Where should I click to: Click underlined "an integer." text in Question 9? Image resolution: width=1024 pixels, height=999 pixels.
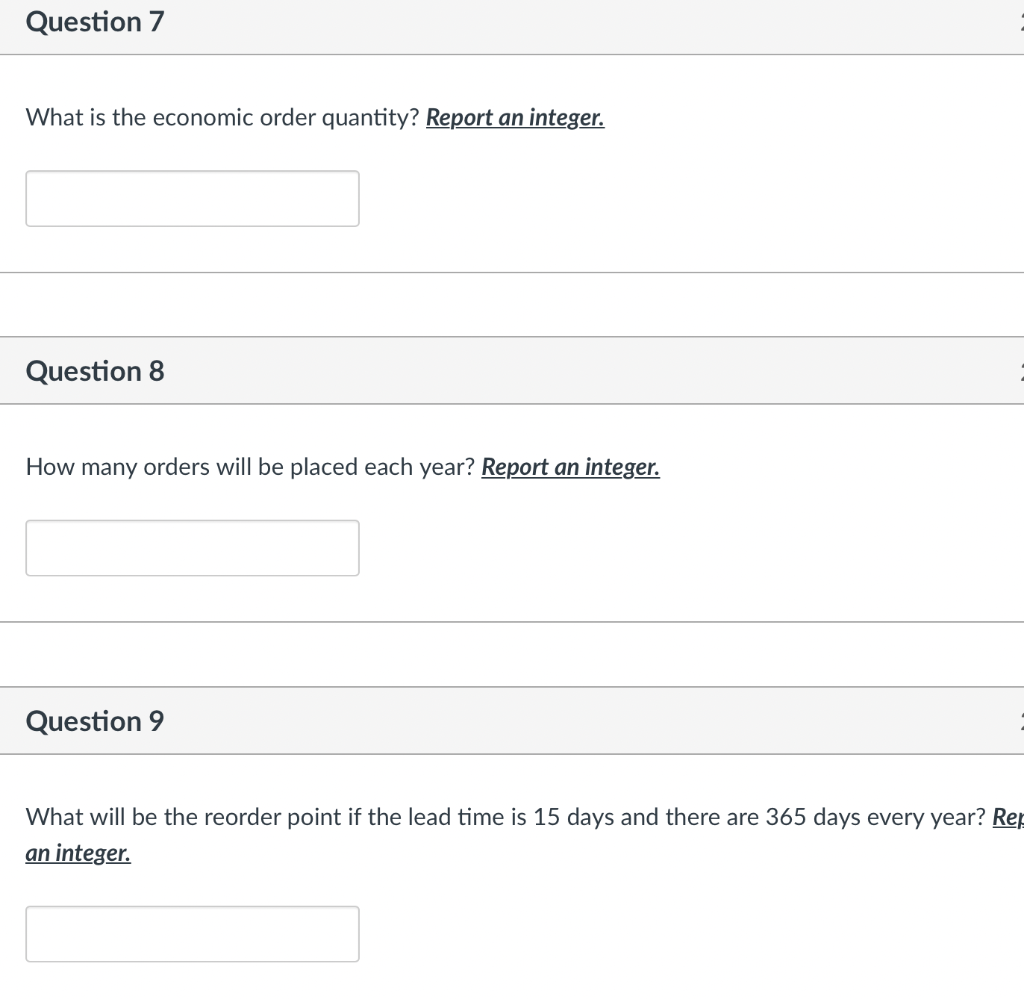point(78,853)
